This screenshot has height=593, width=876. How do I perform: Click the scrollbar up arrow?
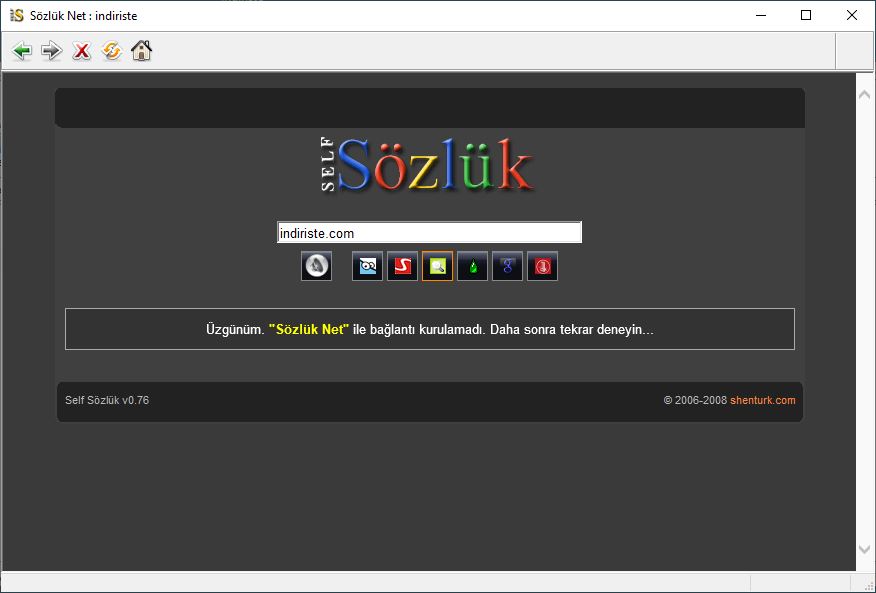click(864, 94)
